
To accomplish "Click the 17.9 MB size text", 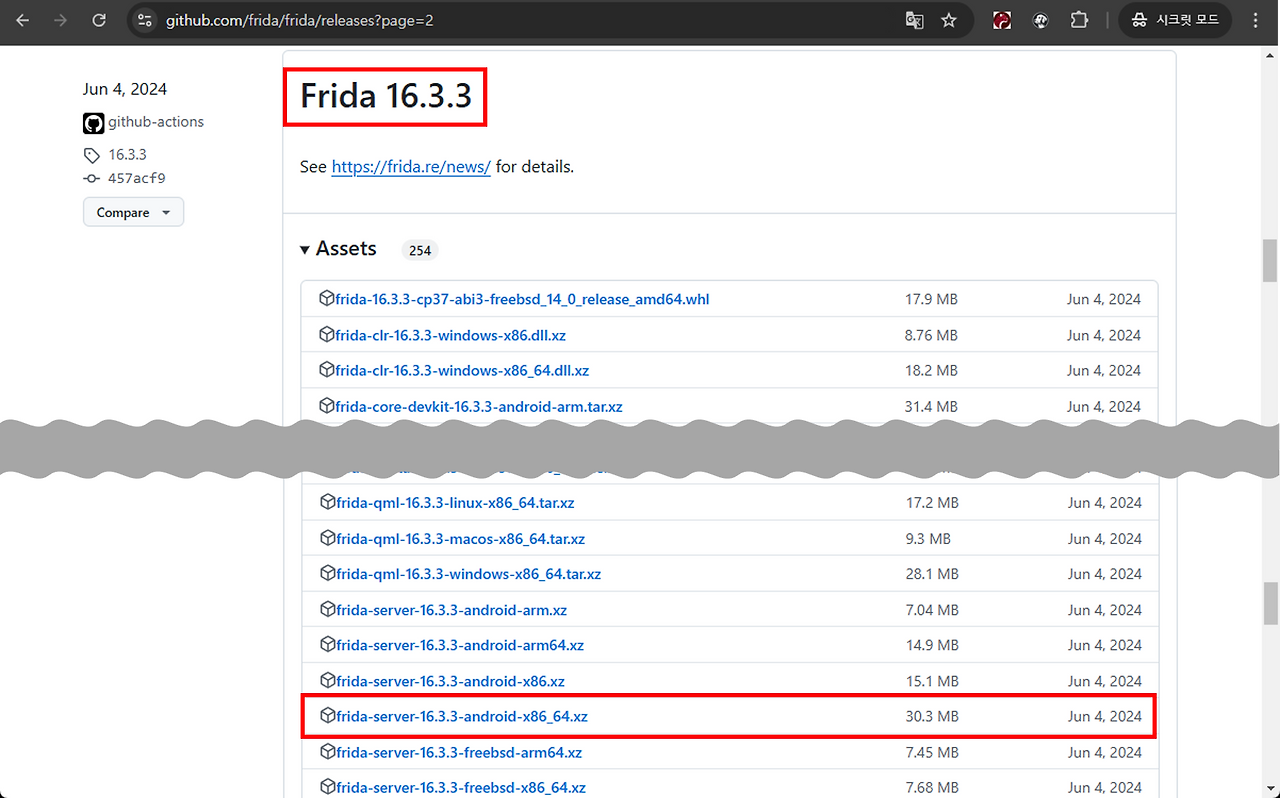I will click(931, 299).
